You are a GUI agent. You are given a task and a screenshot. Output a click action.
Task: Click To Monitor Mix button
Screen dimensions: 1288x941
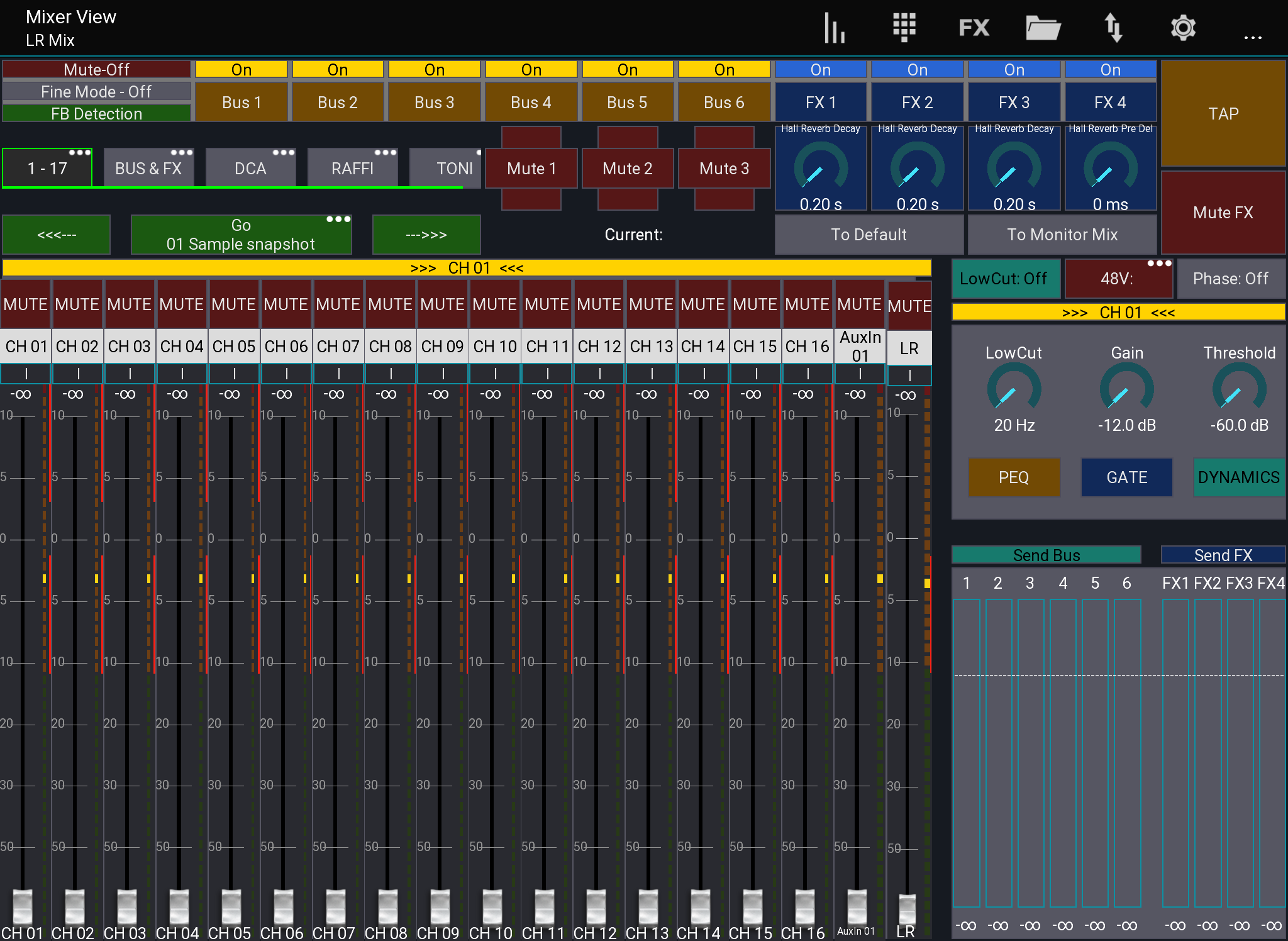[1062, 235]
